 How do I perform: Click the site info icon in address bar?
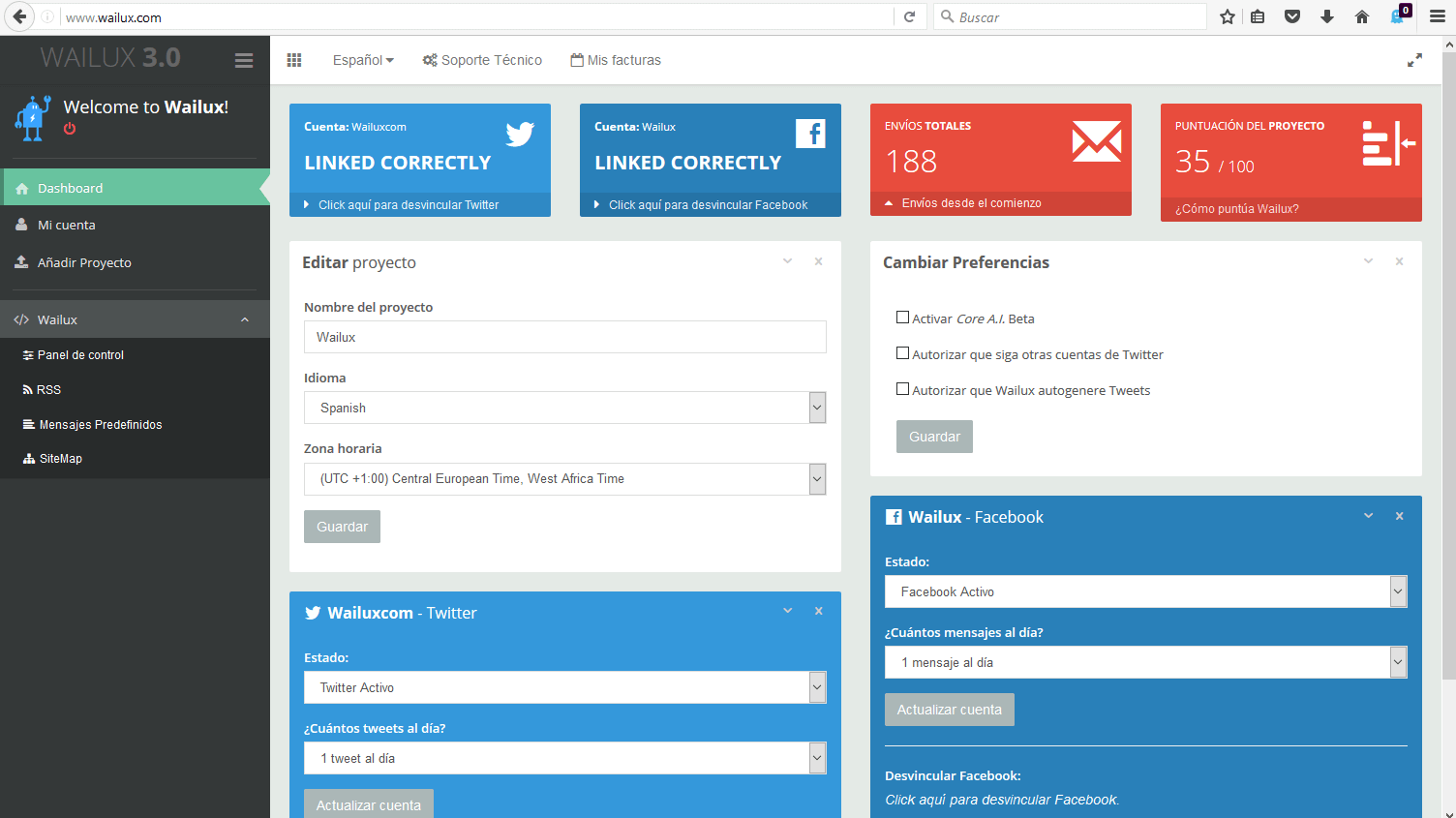click(47, 16)
